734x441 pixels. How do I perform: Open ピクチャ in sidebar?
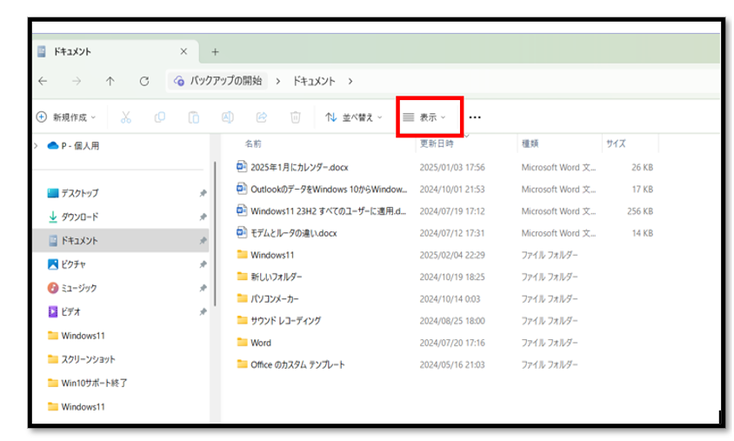click(x=121, y=265)
